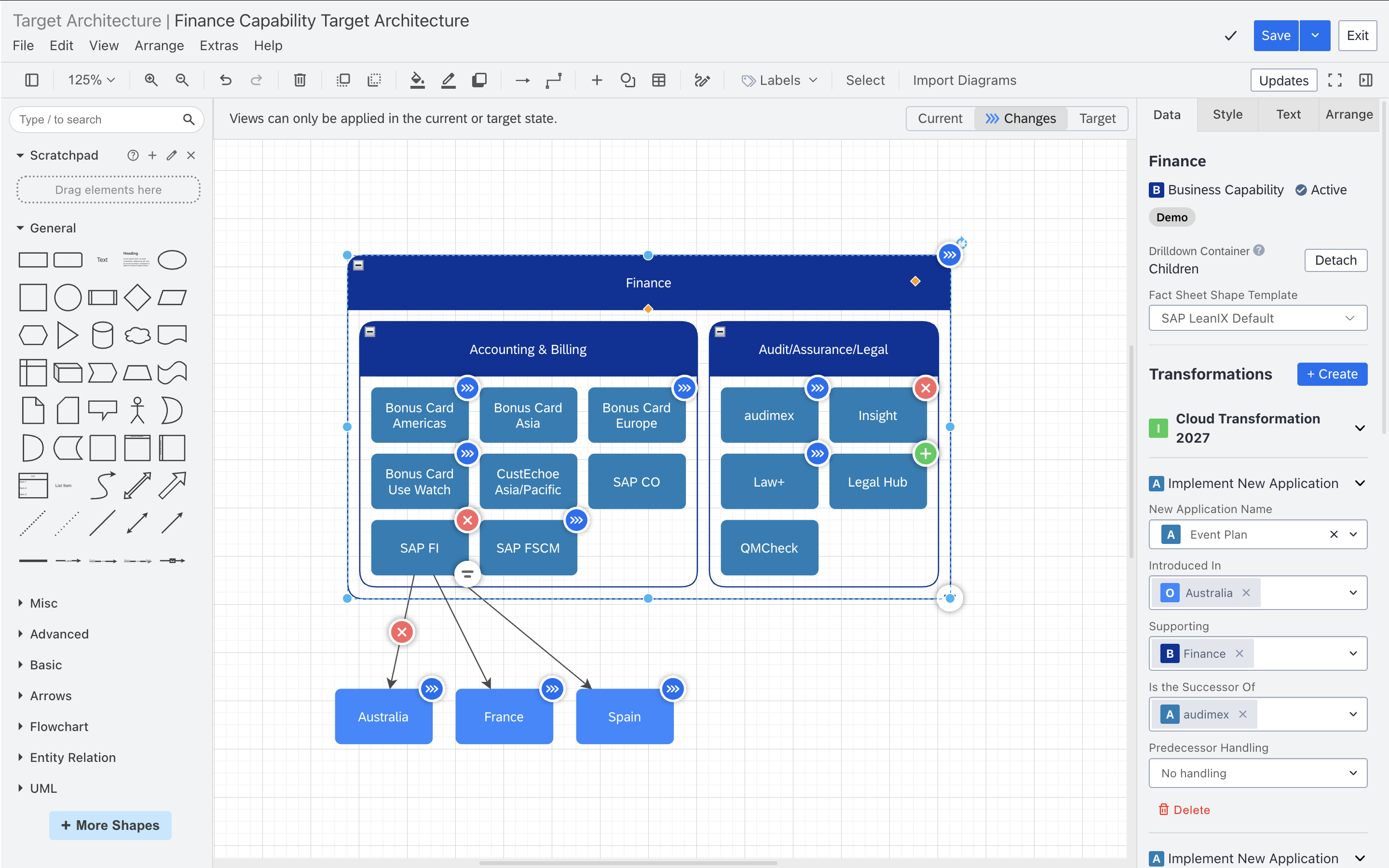Switch to the Text tab

tap(1288, 114)
